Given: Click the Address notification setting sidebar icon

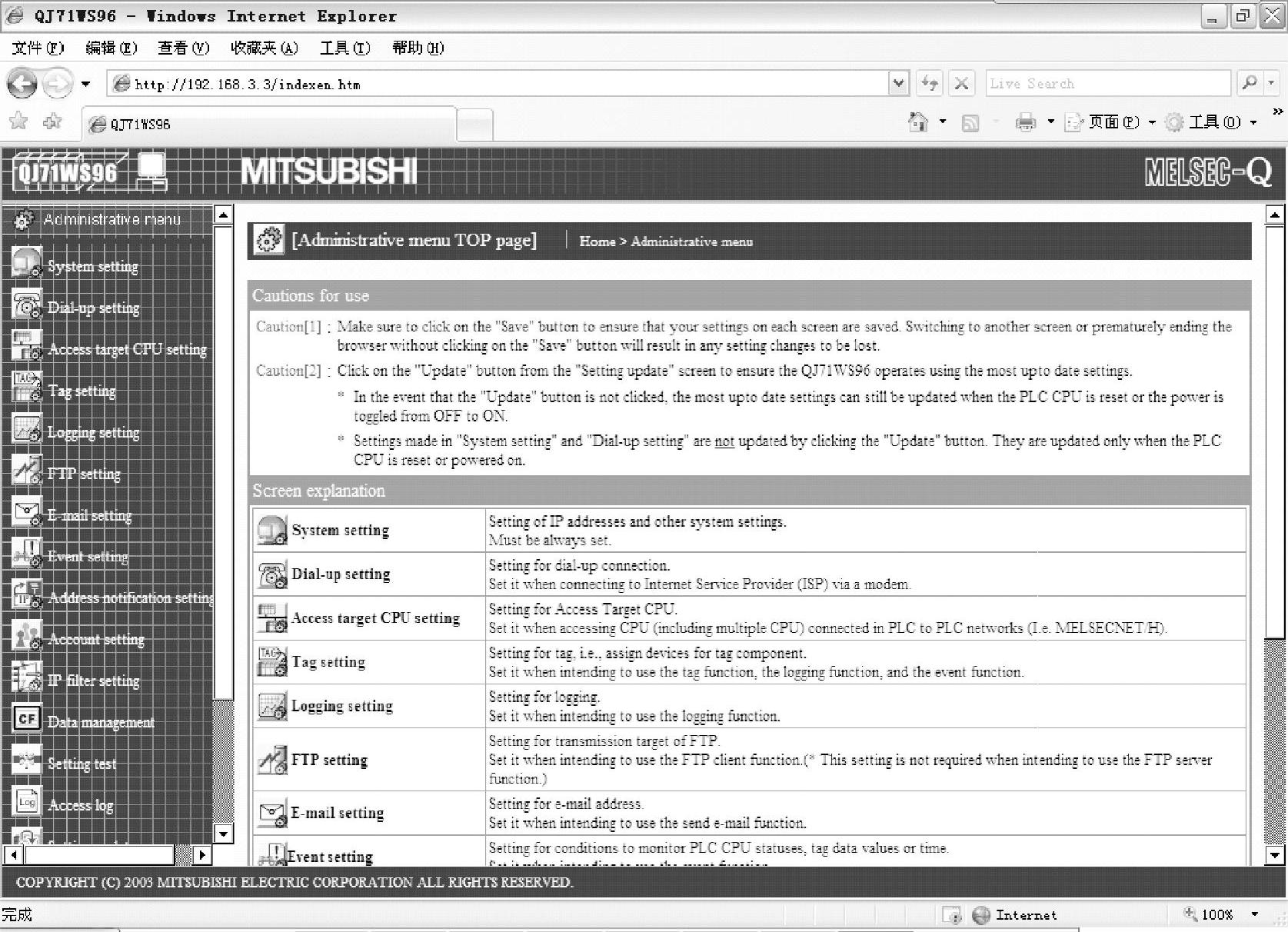Looking at the screenshot, I should pos(27,596).
